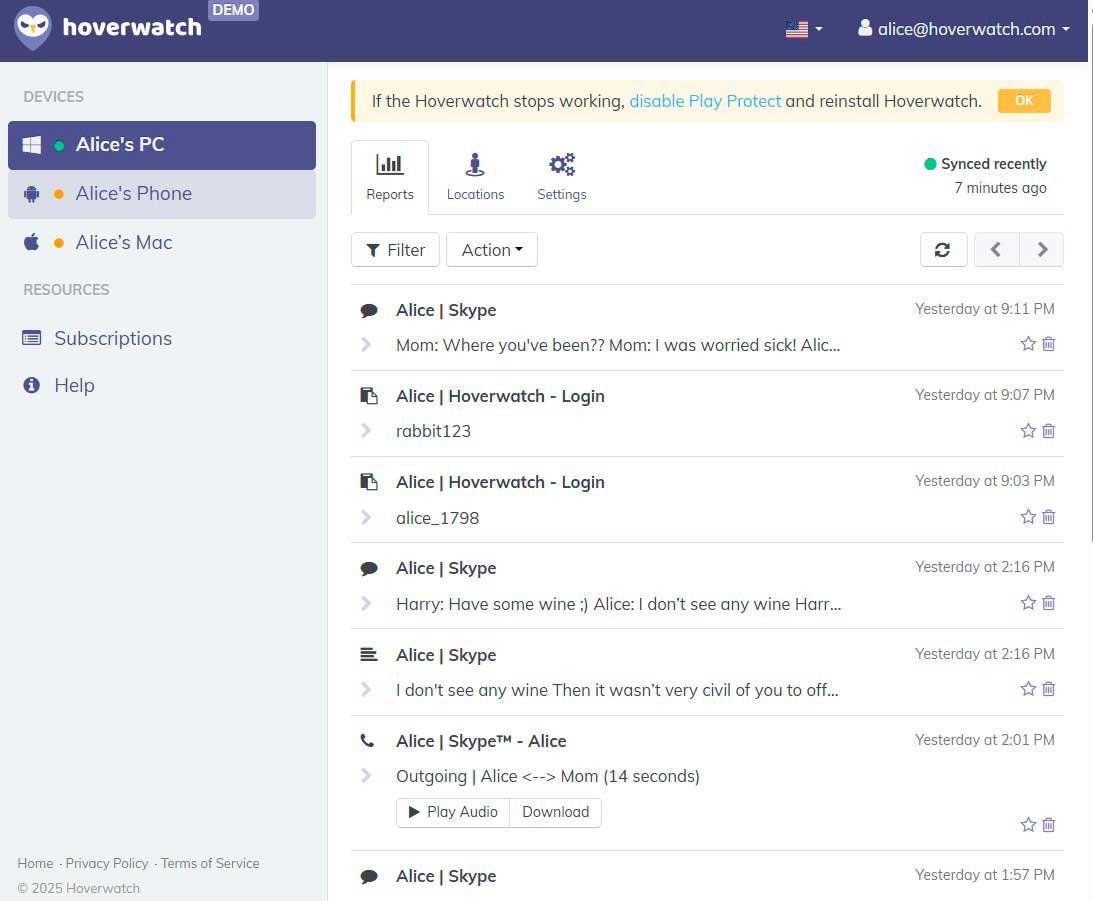Open the Home footer link
1093x901 pixels.
(x=36, y=863)
